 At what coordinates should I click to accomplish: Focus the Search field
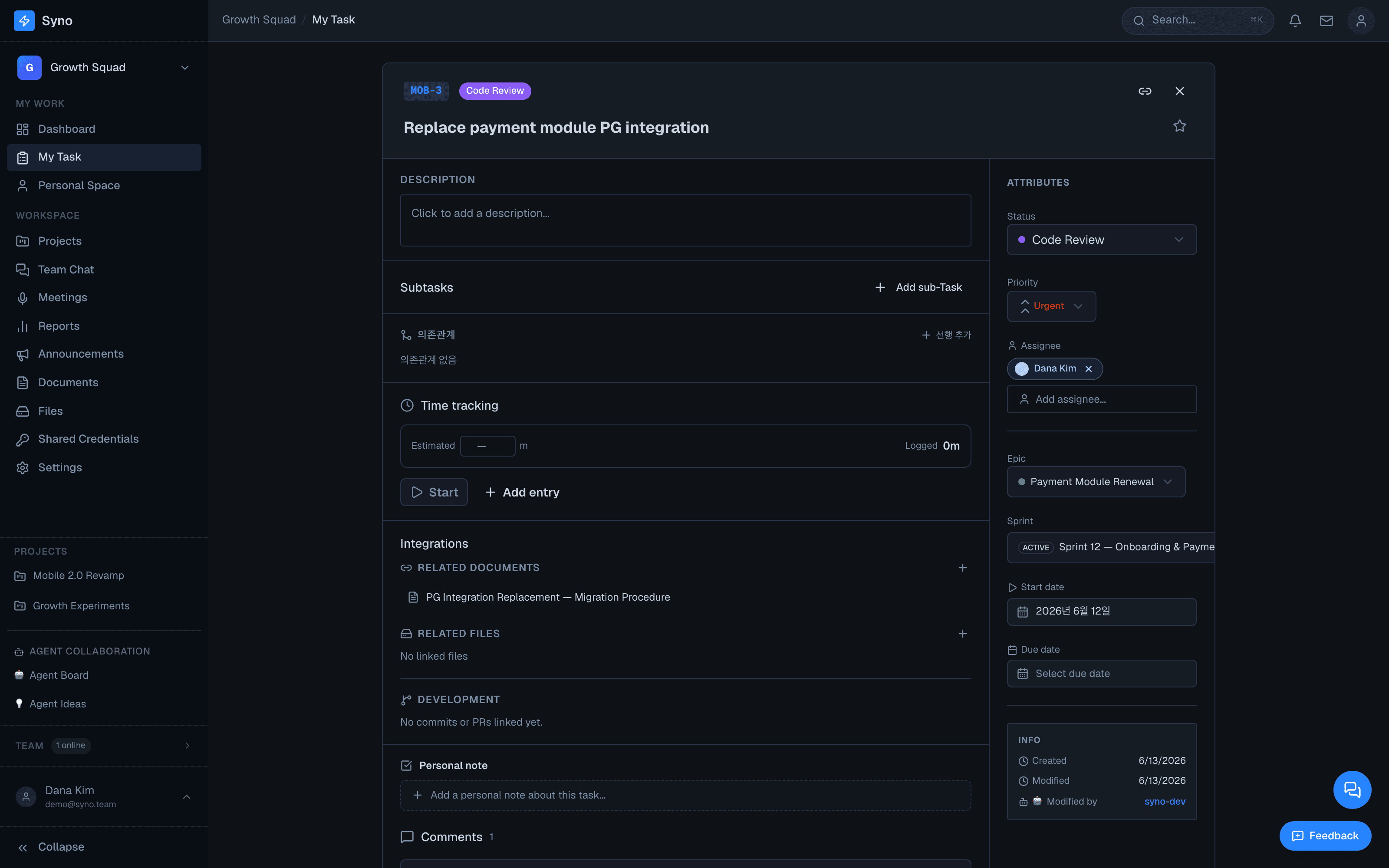tap(1197, 21)
